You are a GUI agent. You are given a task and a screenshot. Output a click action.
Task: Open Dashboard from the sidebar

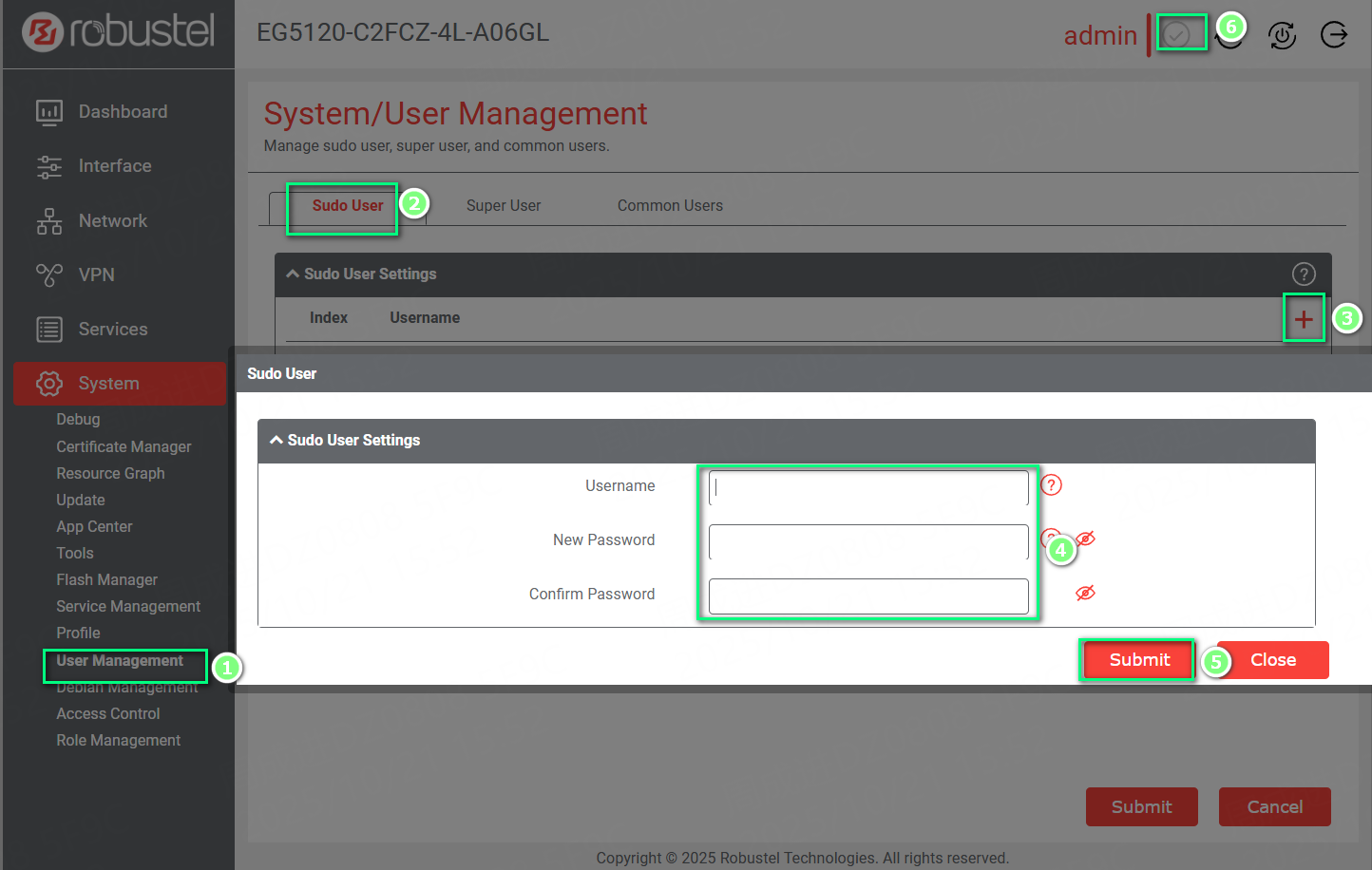tap(123, 112)
